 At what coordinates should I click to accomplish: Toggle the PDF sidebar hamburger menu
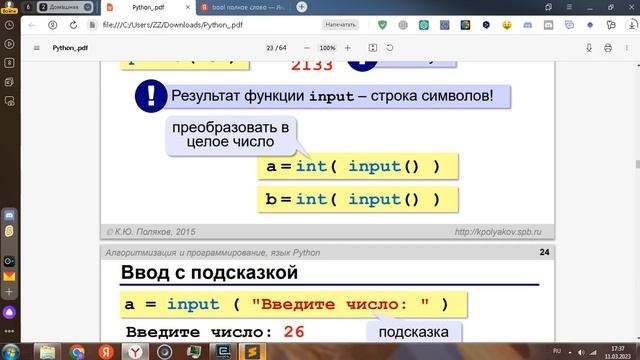(37, 48)
